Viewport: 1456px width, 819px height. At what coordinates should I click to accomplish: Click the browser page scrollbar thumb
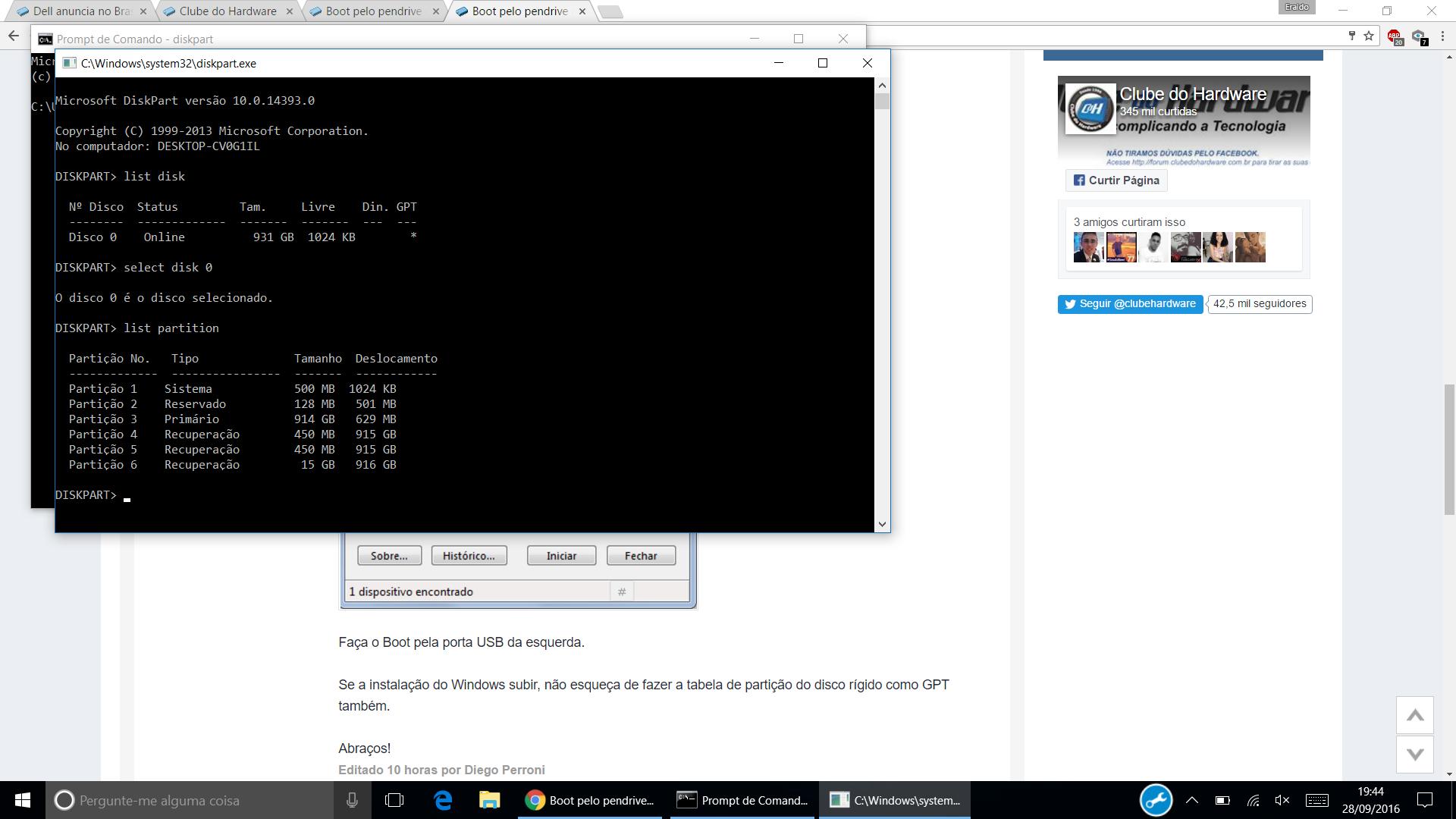pyautogui.click(x=1449, y=450)
